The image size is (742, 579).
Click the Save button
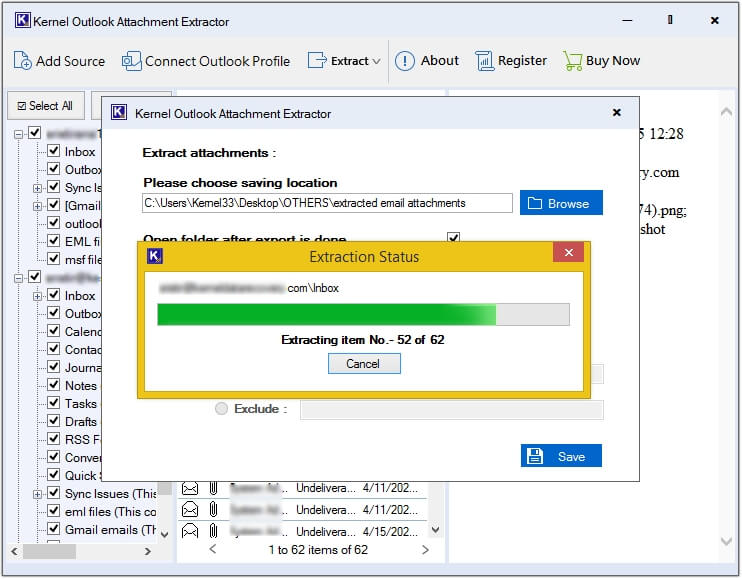click(x=561, y=456)
